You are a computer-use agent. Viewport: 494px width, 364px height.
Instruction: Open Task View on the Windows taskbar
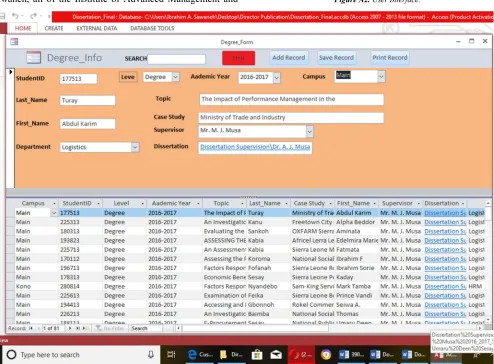tap(171, 355)
